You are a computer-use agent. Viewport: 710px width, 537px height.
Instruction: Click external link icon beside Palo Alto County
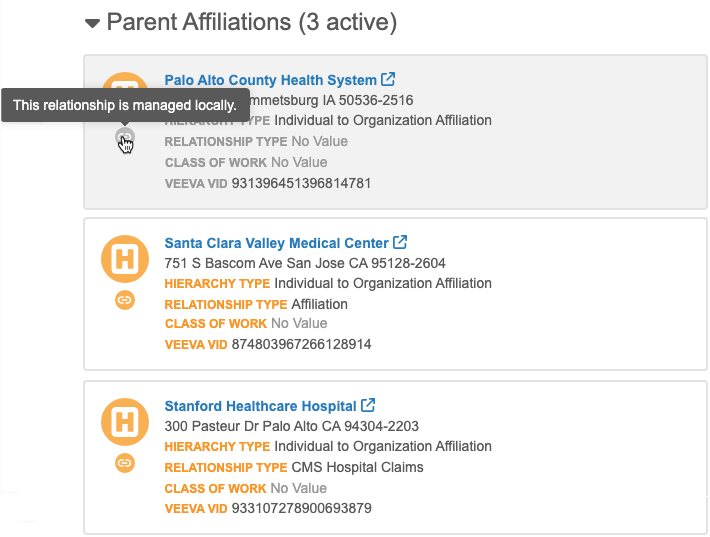coord(389,80)
